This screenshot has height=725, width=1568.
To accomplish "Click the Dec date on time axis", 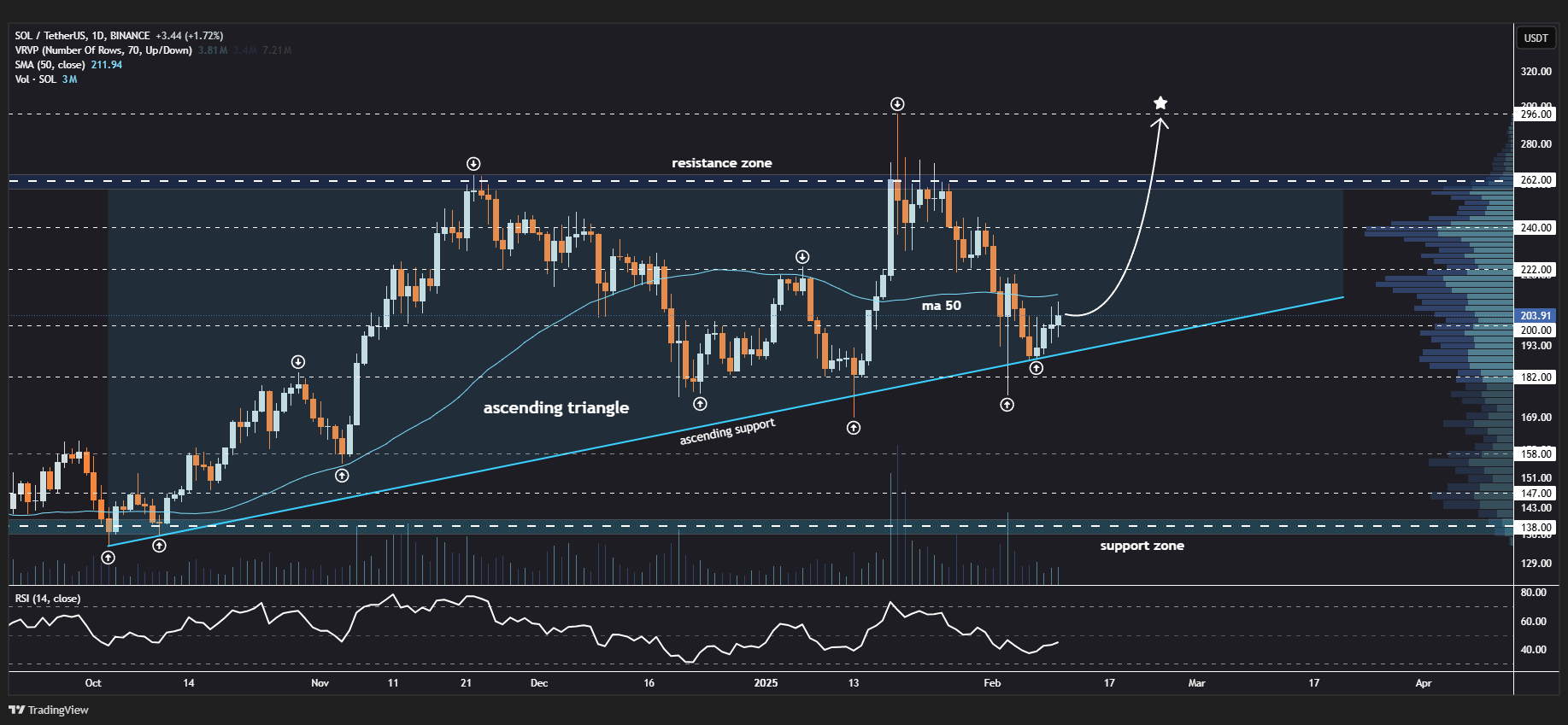I will coord(539,683).
